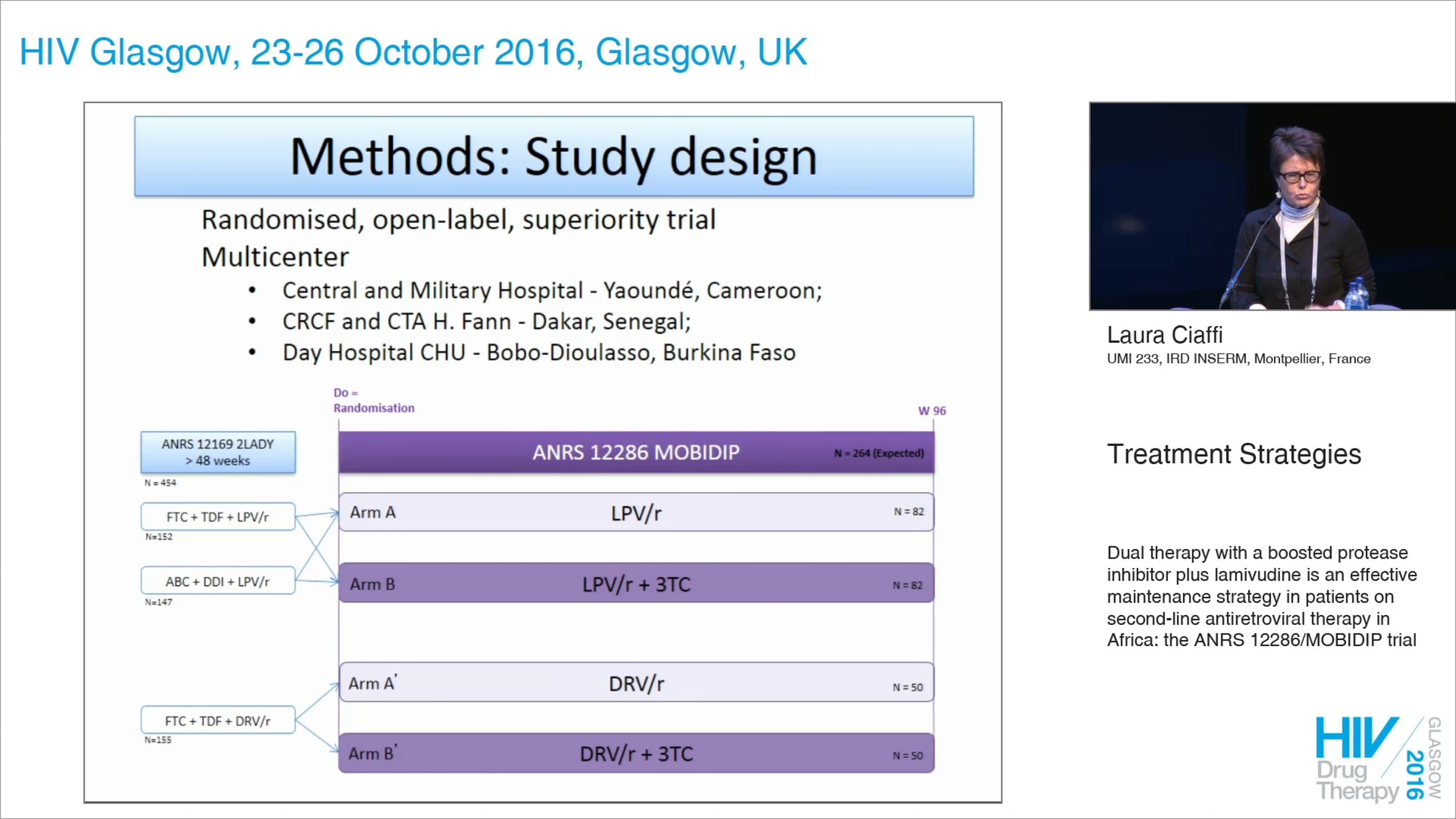Click the 'LPV/r' text in the Arm A bar
1456x819 pixels.
point(636,514)
